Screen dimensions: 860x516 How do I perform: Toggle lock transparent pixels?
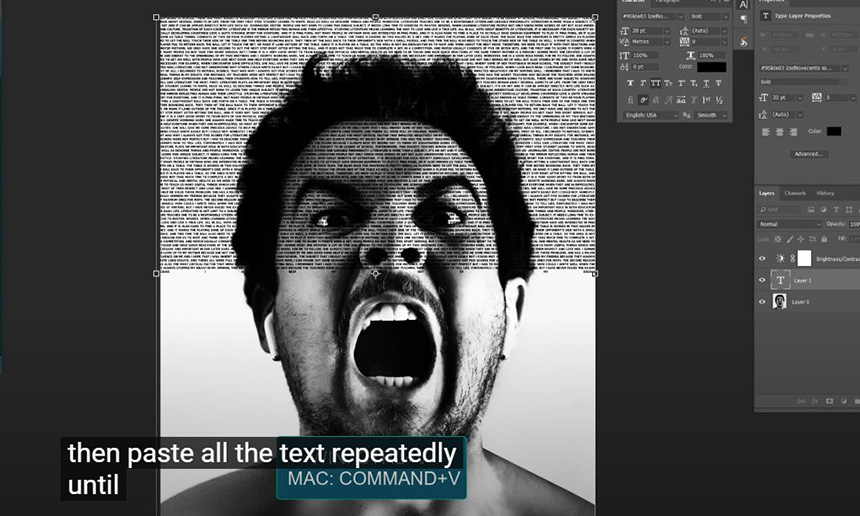pos(778,239)
